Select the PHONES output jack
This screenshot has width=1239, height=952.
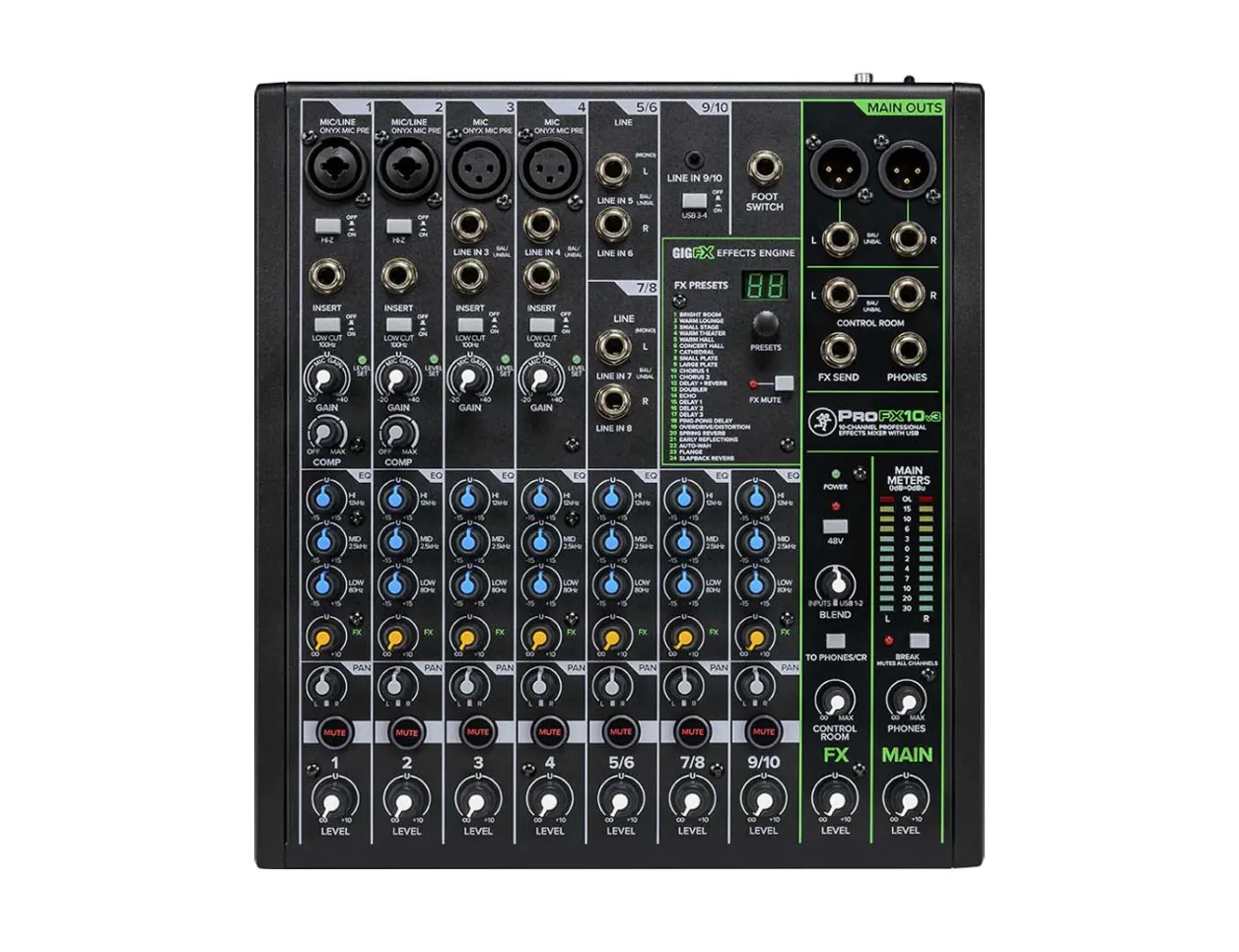(906, 351)
